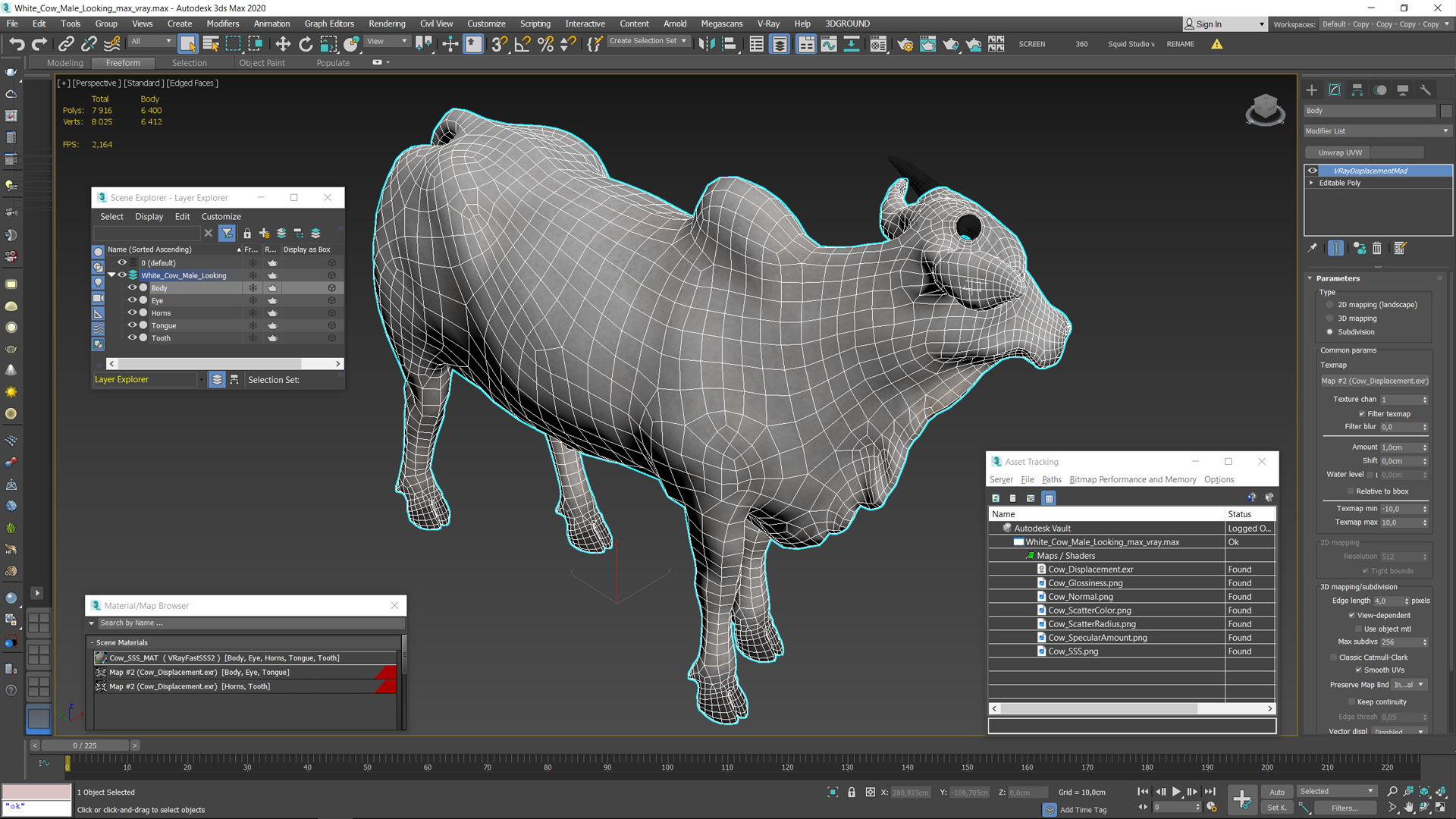This screenshot has height=819, width=1456.
Task: Open the View reference coordinate dropdown
Action: (x=387, y=42)
